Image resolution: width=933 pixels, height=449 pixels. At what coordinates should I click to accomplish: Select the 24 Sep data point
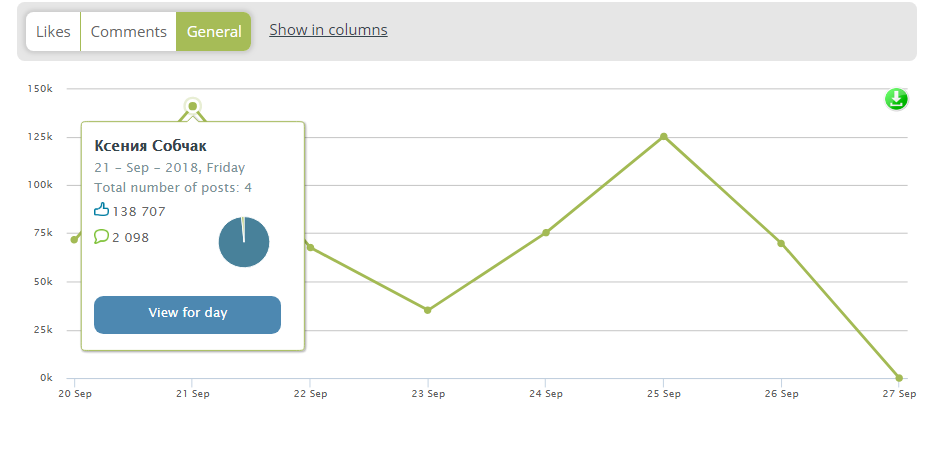click(546, 233)
